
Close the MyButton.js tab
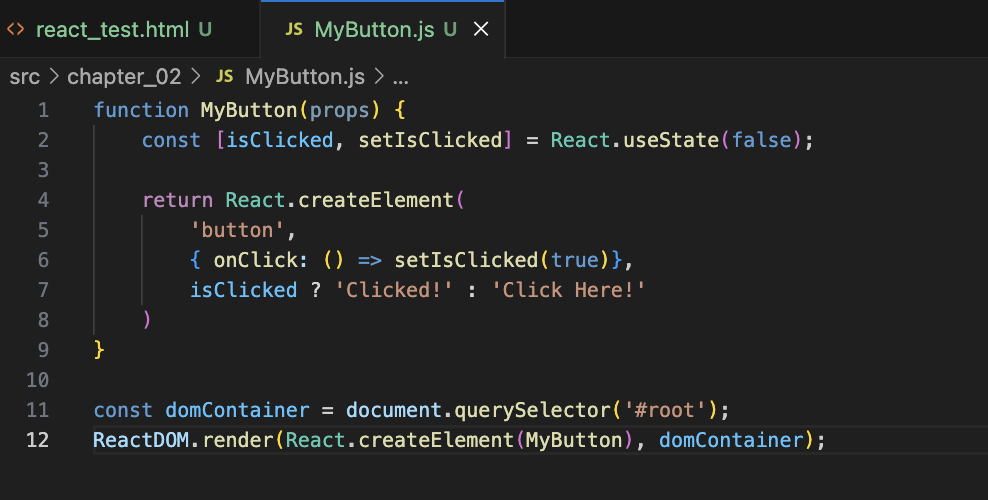coord(481,29)
